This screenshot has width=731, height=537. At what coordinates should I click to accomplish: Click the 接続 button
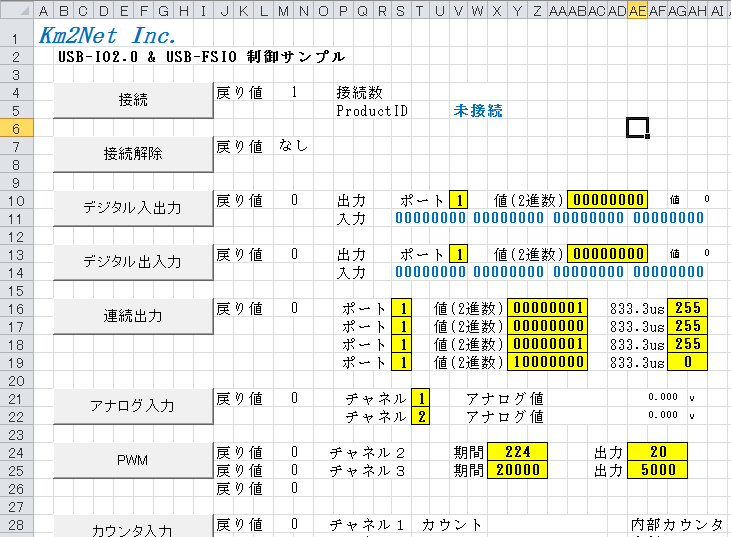tap(133, 100)
